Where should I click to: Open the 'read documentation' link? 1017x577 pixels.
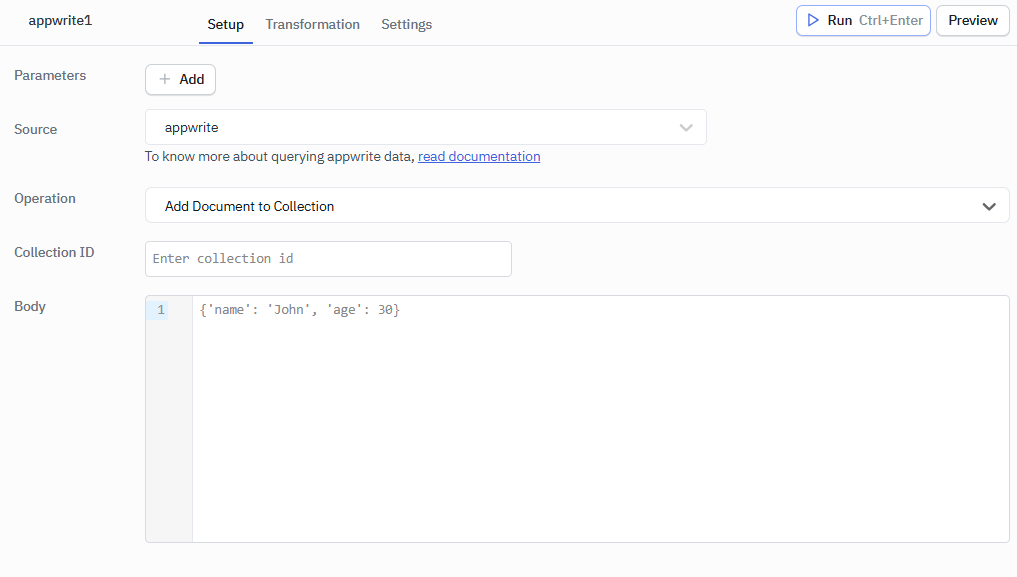pos(478,156)
